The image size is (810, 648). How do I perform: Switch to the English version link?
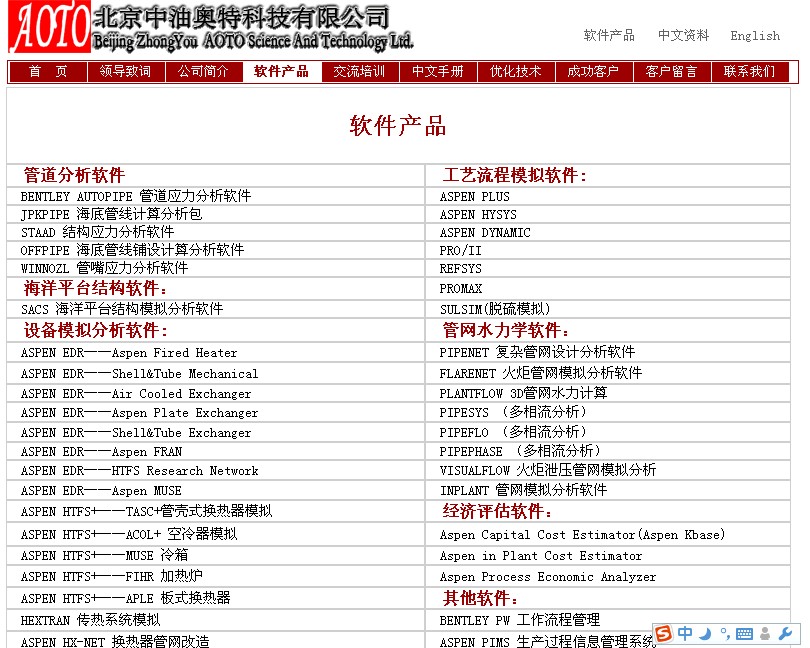pos(755,36)
